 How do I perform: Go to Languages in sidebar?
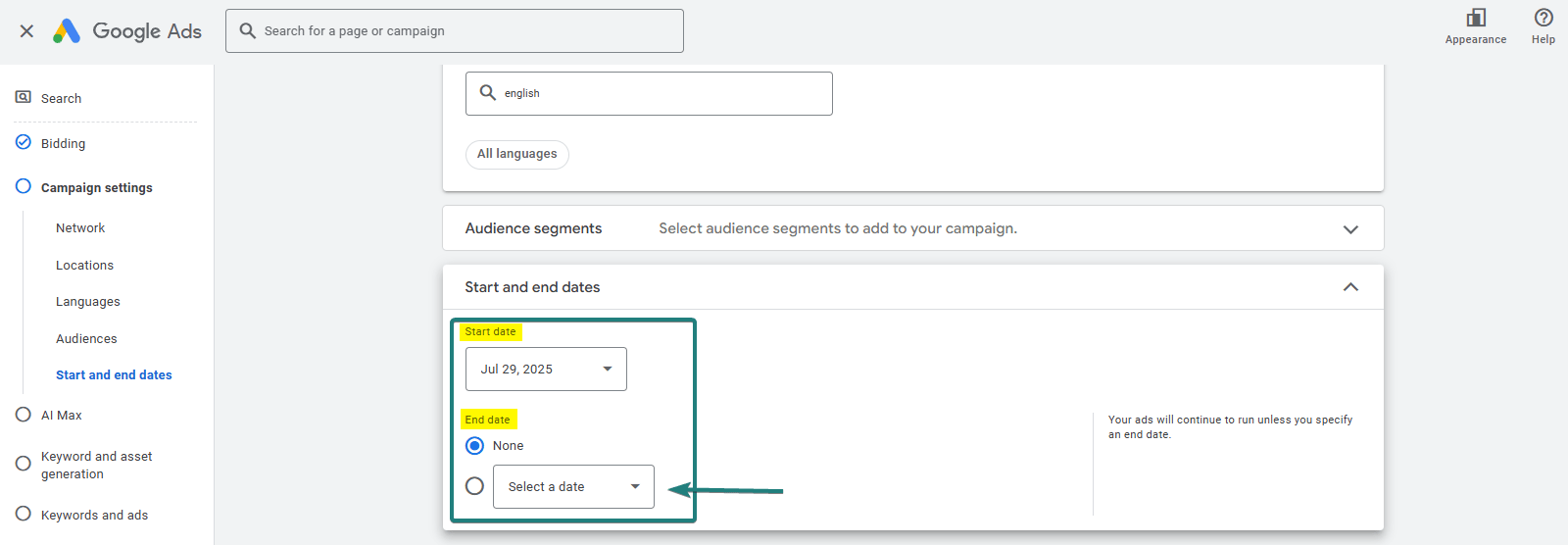click(x=88, y=302)
